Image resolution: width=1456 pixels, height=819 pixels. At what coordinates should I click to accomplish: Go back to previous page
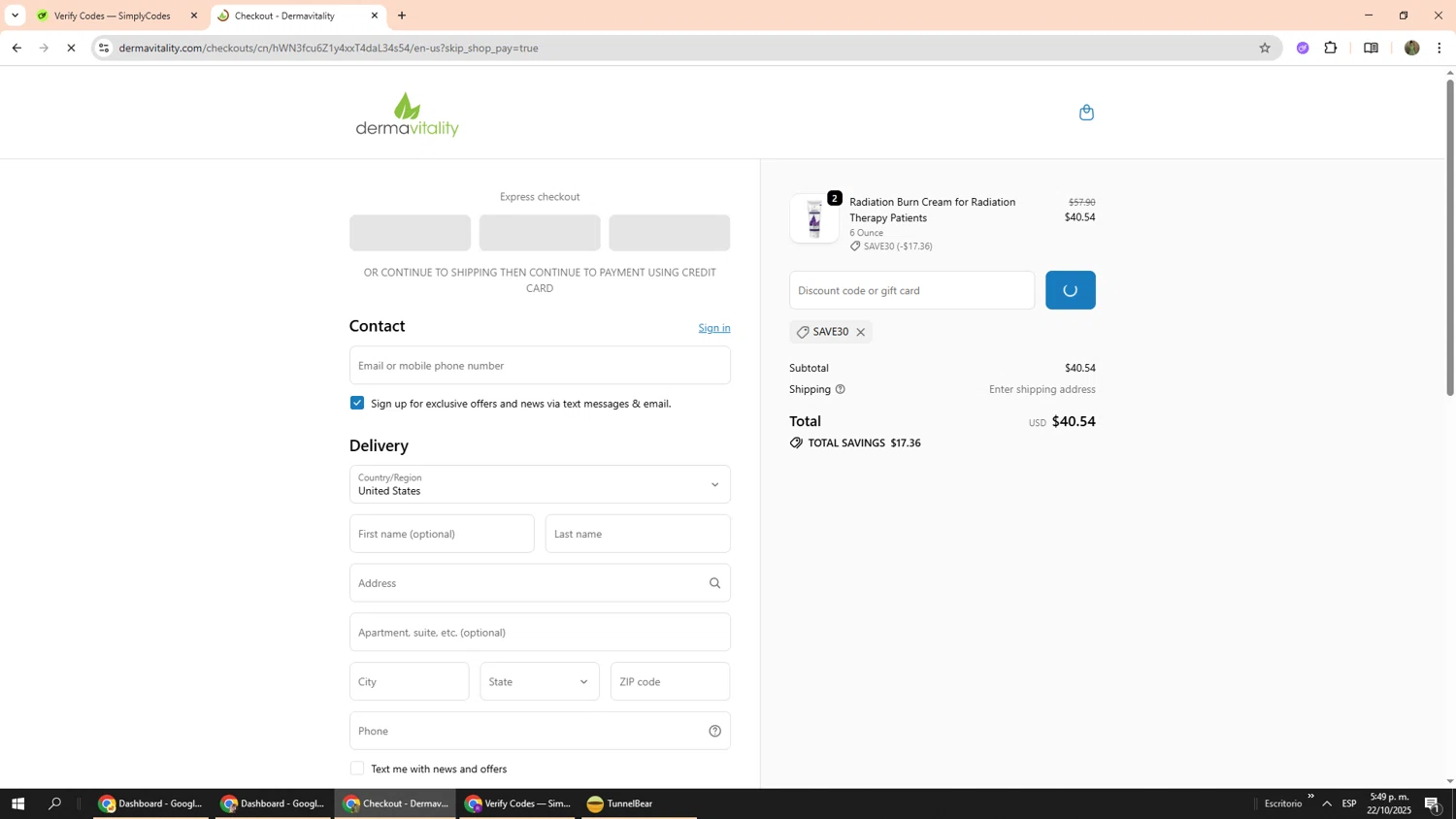tap(17, 48)
